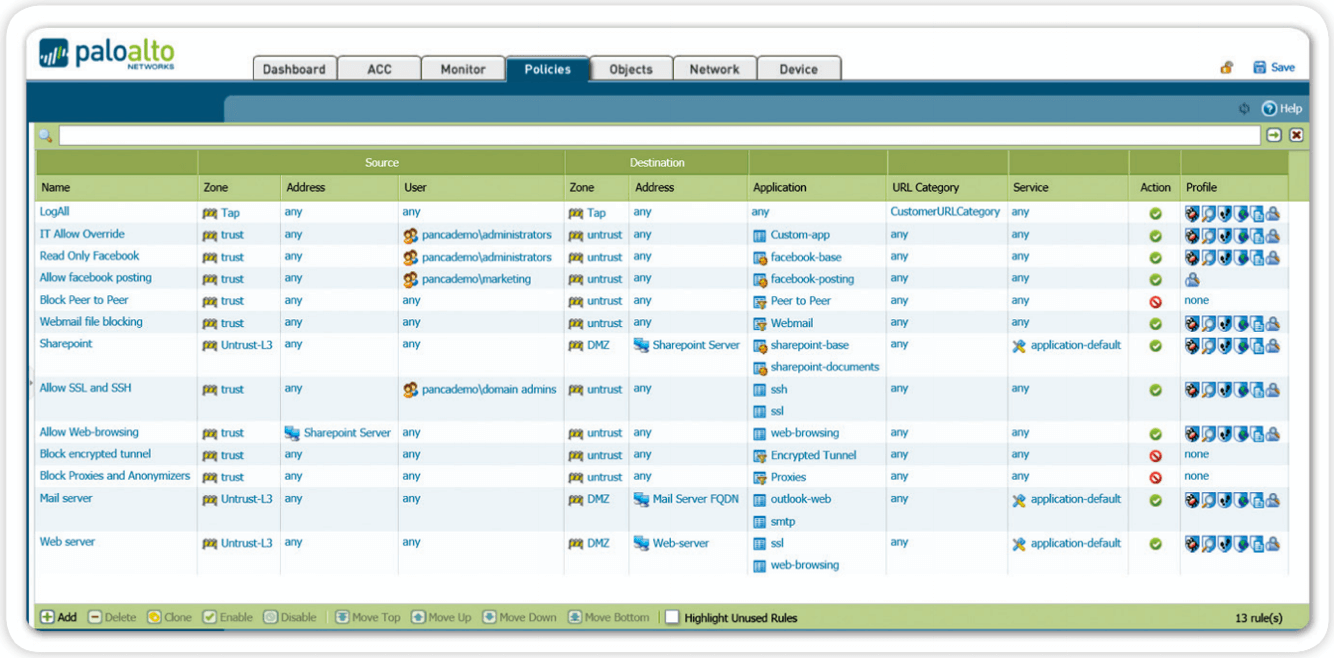The height and width of the screenshot is (658, 1334).
Task: Clear the filter with the red X icon
Action: 1296,135
